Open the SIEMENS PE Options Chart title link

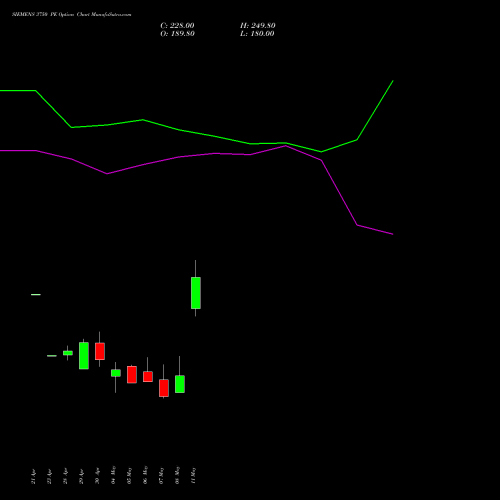[x=72, y=14]
